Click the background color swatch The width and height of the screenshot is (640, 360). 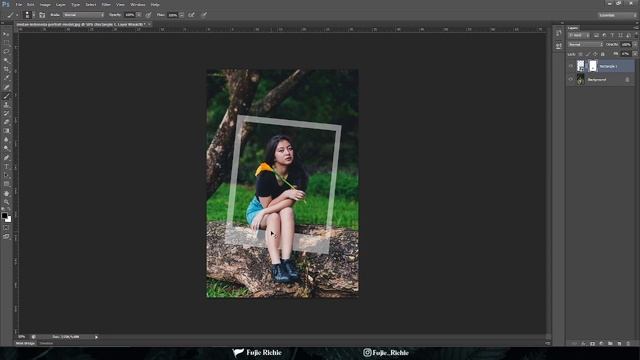click(x=8, y=219)
